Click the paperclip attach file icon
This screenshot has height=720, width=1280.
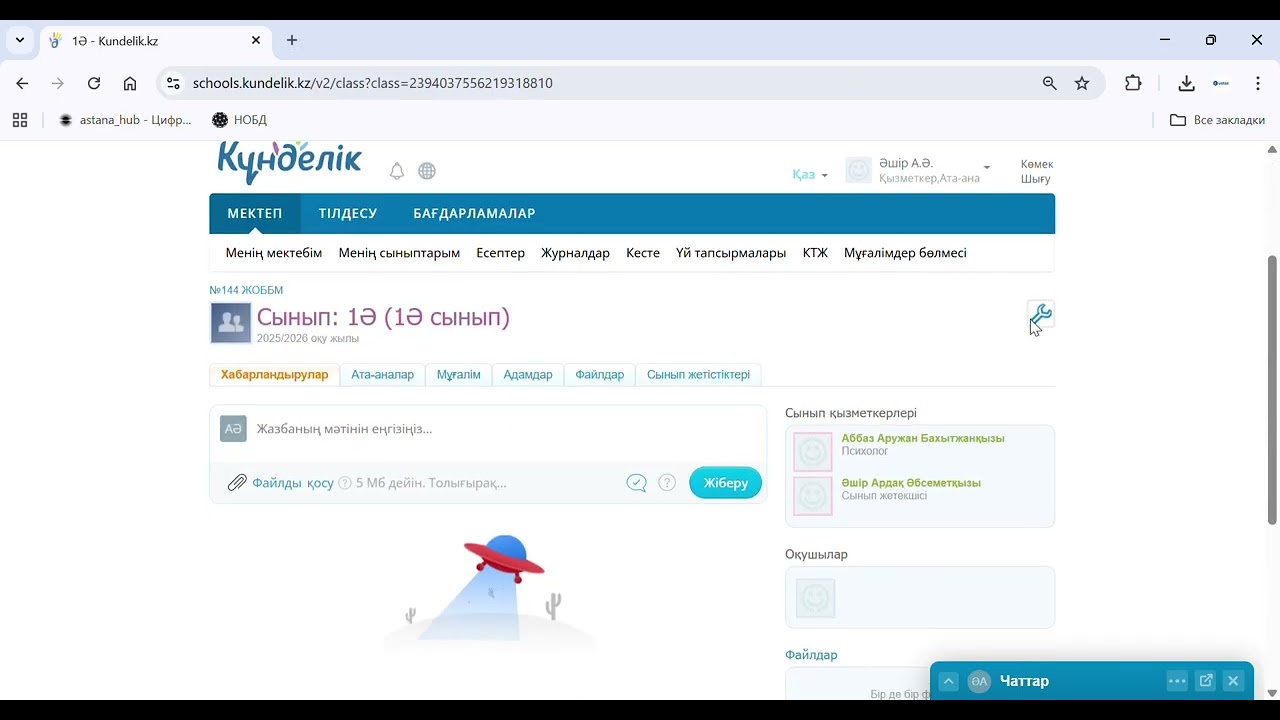(x=237, y=483)
